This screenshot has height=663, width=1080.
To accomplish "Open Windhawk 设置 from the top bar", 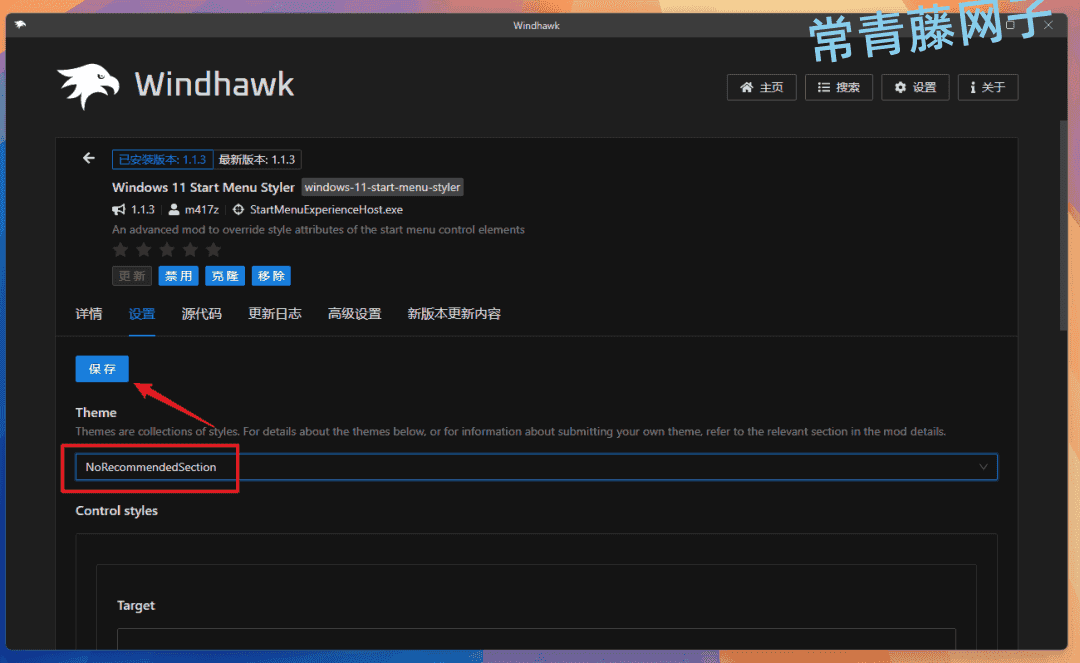I will pos(915,87).
